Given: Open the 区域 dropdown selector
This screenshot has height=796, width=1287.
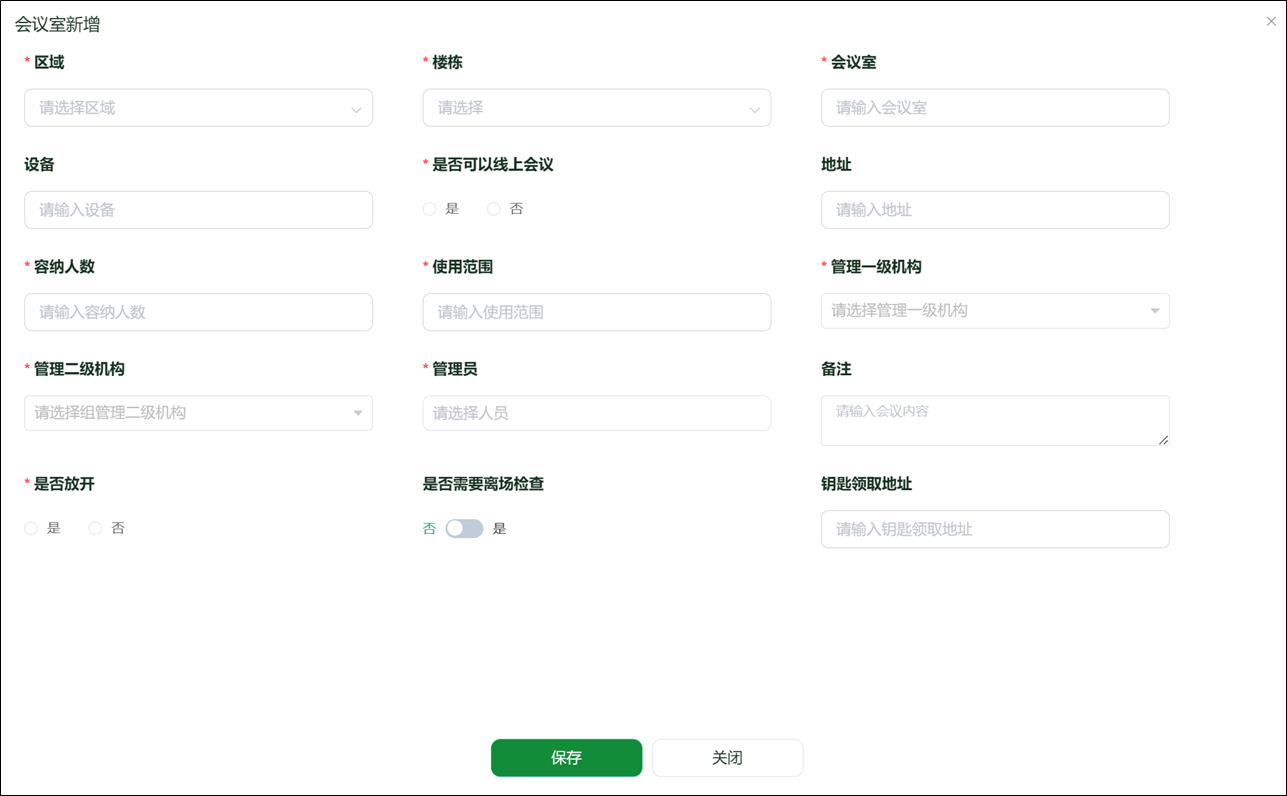Looking at the screenshot, I should [x=198, y=107].
